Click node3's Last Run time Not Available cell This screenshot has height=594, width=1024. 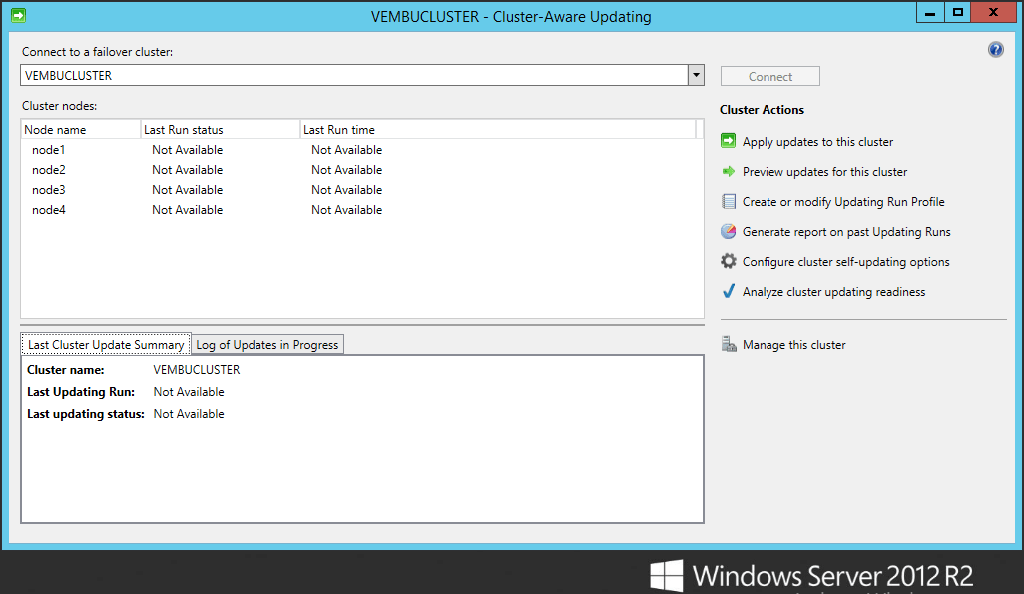(x=346, y=190)
